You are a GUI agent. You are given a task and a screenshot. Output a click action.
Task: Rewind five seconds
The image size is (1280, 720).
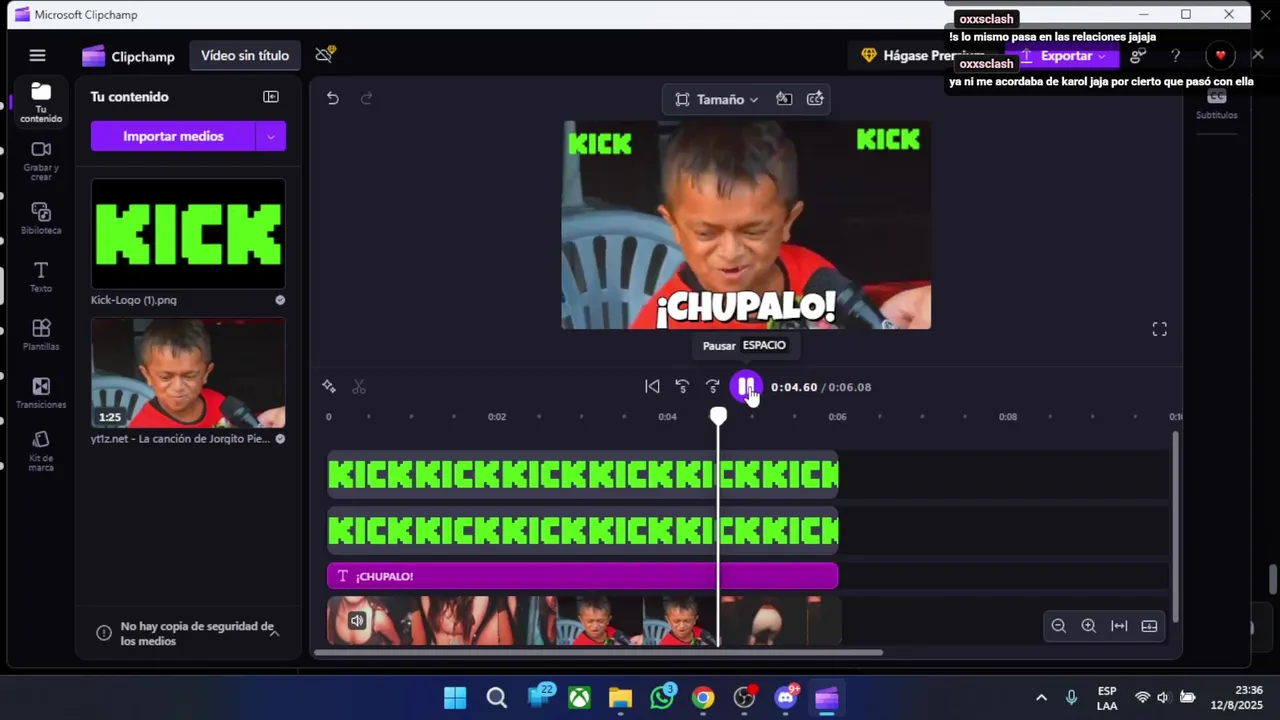(682, 387)
